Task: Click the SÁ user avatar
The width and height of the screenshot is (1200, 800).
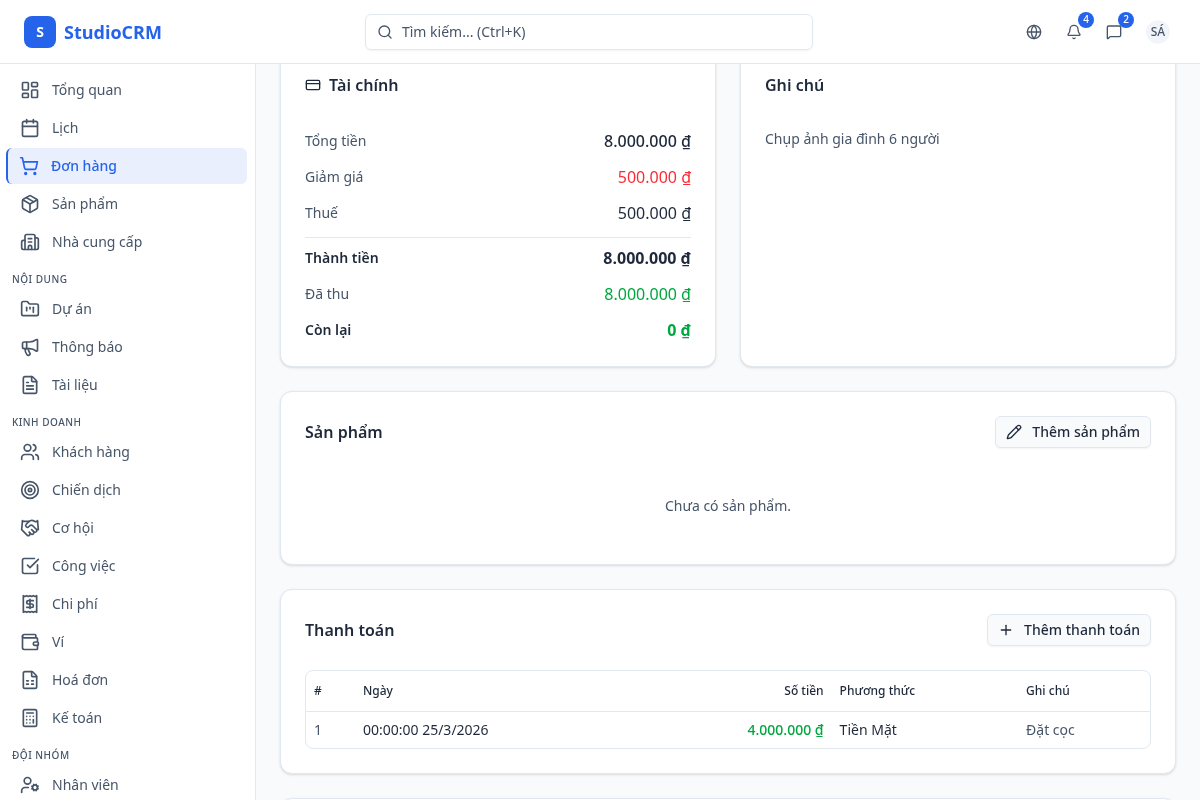Action: (x=1157, y=32)
